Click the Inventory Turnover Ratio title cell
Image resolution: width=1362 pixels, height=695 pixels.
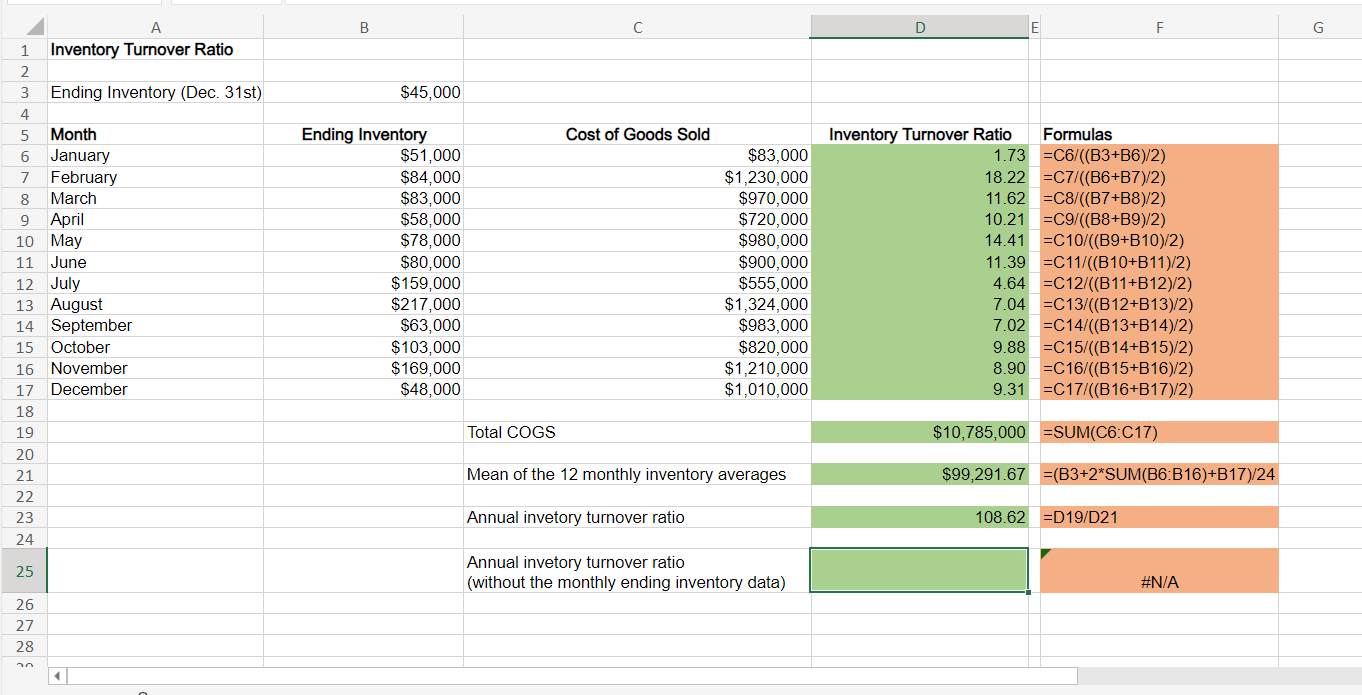tap(142, 49)
